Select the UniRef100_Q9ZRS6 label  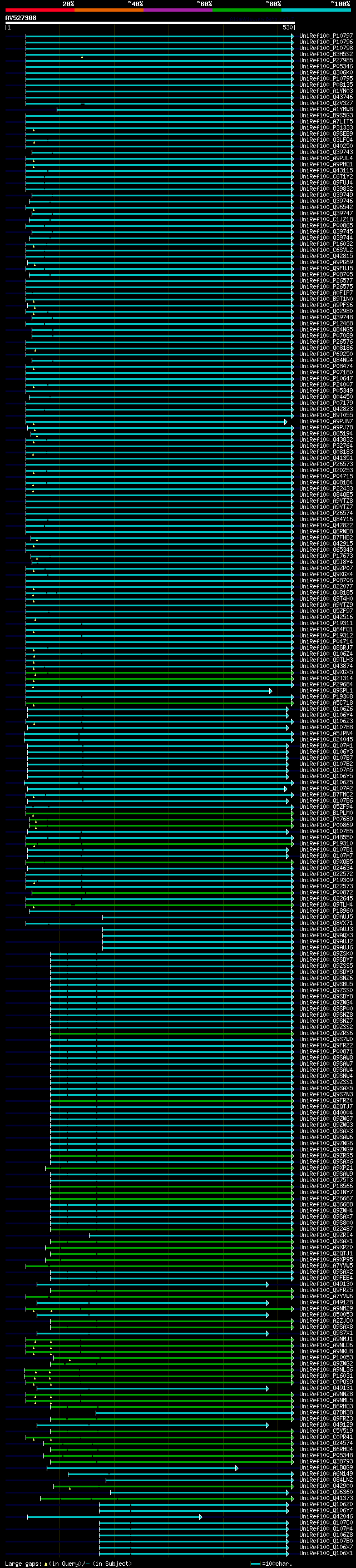[x=326, y=1033]
